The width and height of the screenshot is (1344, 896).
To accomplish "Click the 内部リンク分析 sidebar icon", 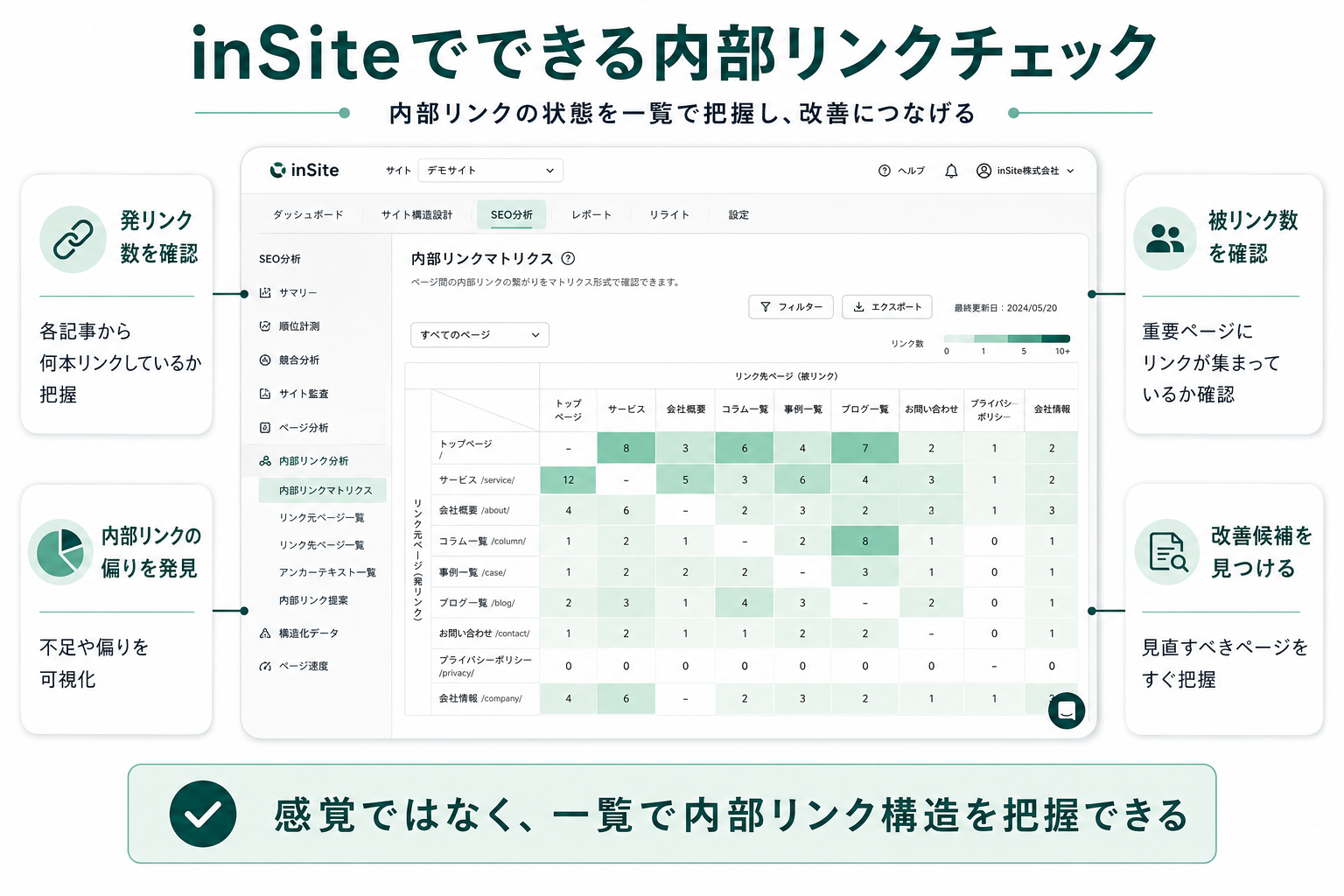I will (x=265, y=460).
